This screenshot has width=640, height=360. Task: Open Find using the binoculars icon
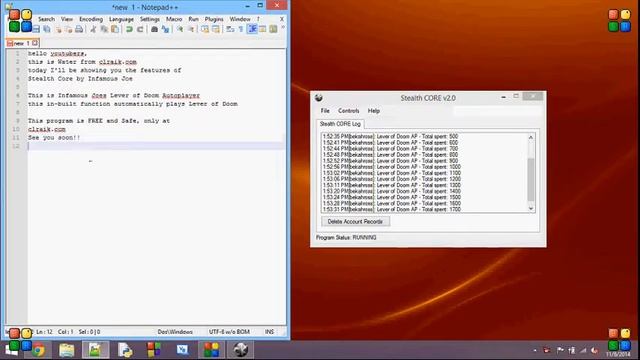pos(154,29)
